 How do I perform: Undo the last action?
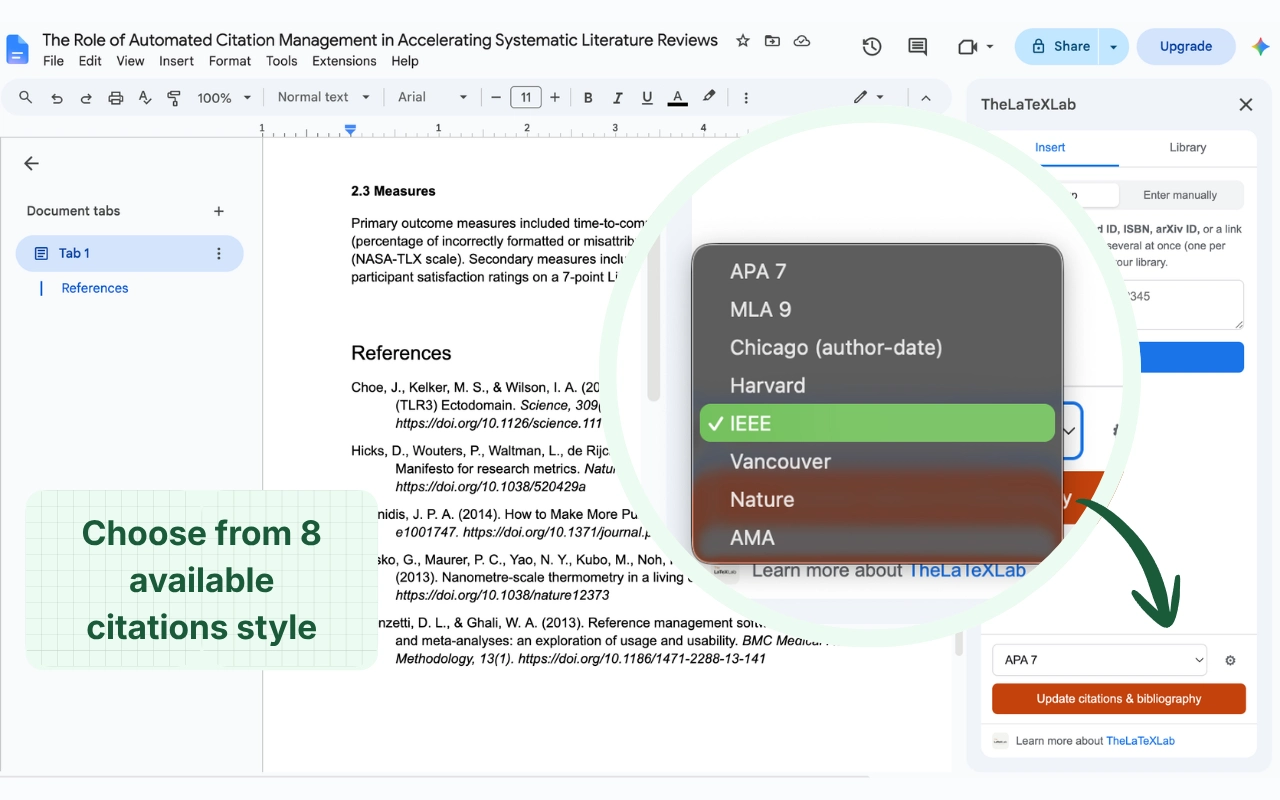coord(57,97)
